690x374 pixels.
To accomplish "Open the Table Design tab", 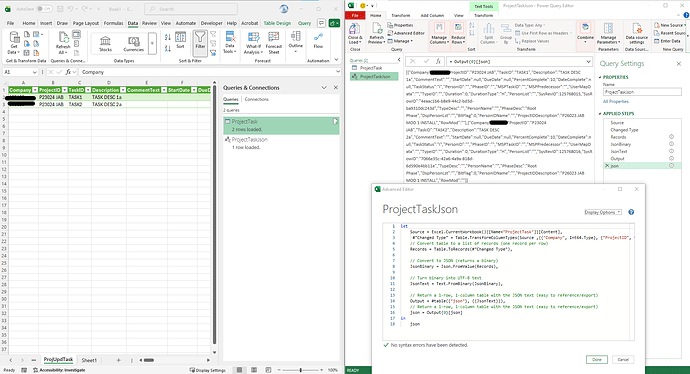I will coord(277,23).
